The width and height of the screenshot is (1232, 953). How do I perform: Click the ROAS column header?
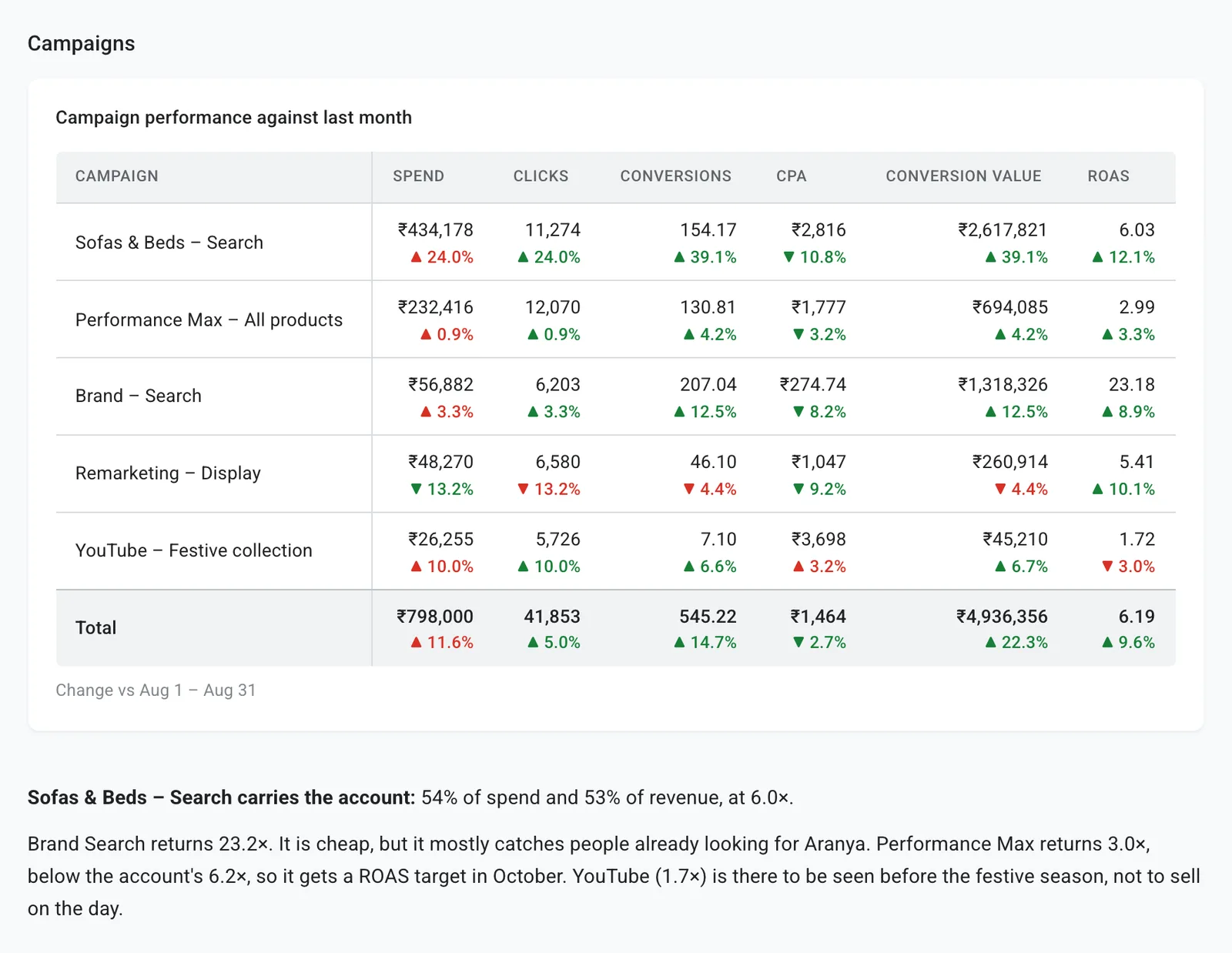point(1108,176)
